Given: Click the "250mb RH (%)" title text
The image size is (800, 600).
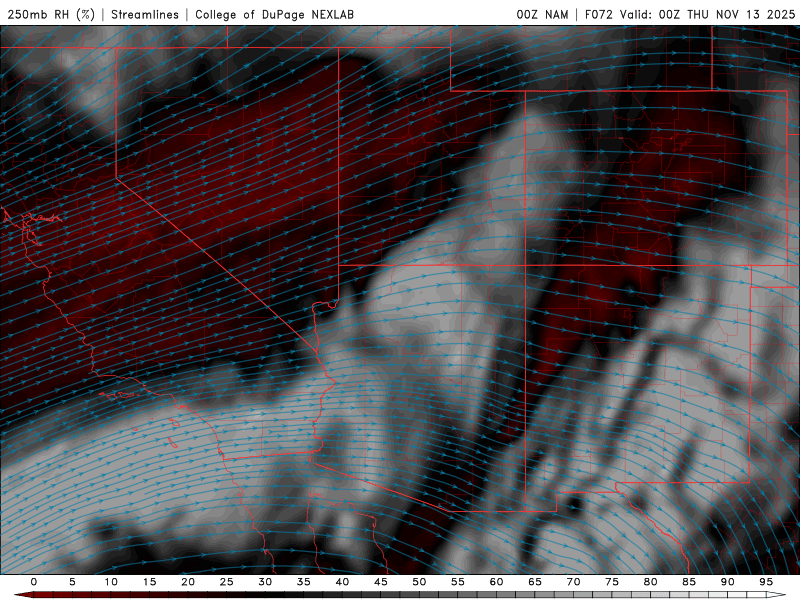Looking at the screenshot, I should pyautogui.click(x=51, y=14).
